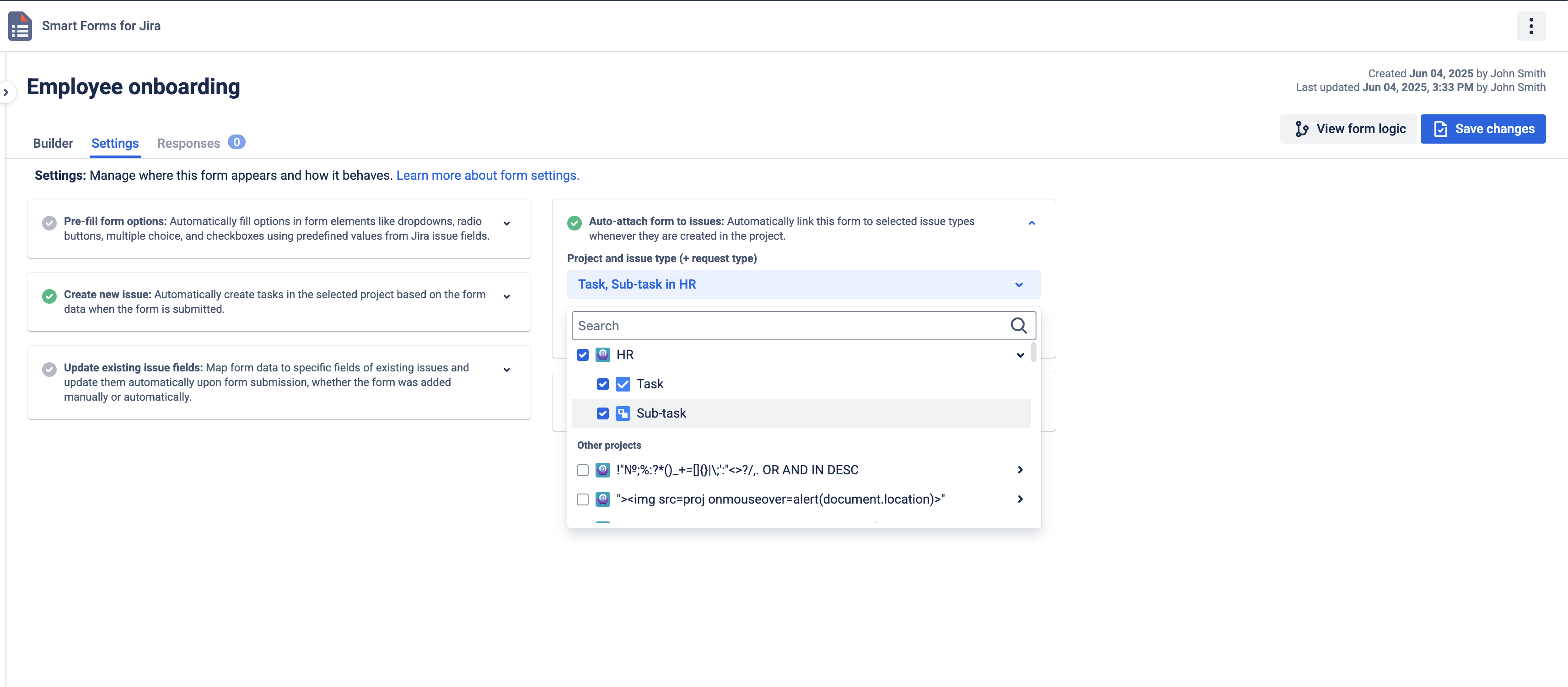Uncheck the Sub-task checkbox under HR
The image size is (1568, 687).
tap(602, 413)
